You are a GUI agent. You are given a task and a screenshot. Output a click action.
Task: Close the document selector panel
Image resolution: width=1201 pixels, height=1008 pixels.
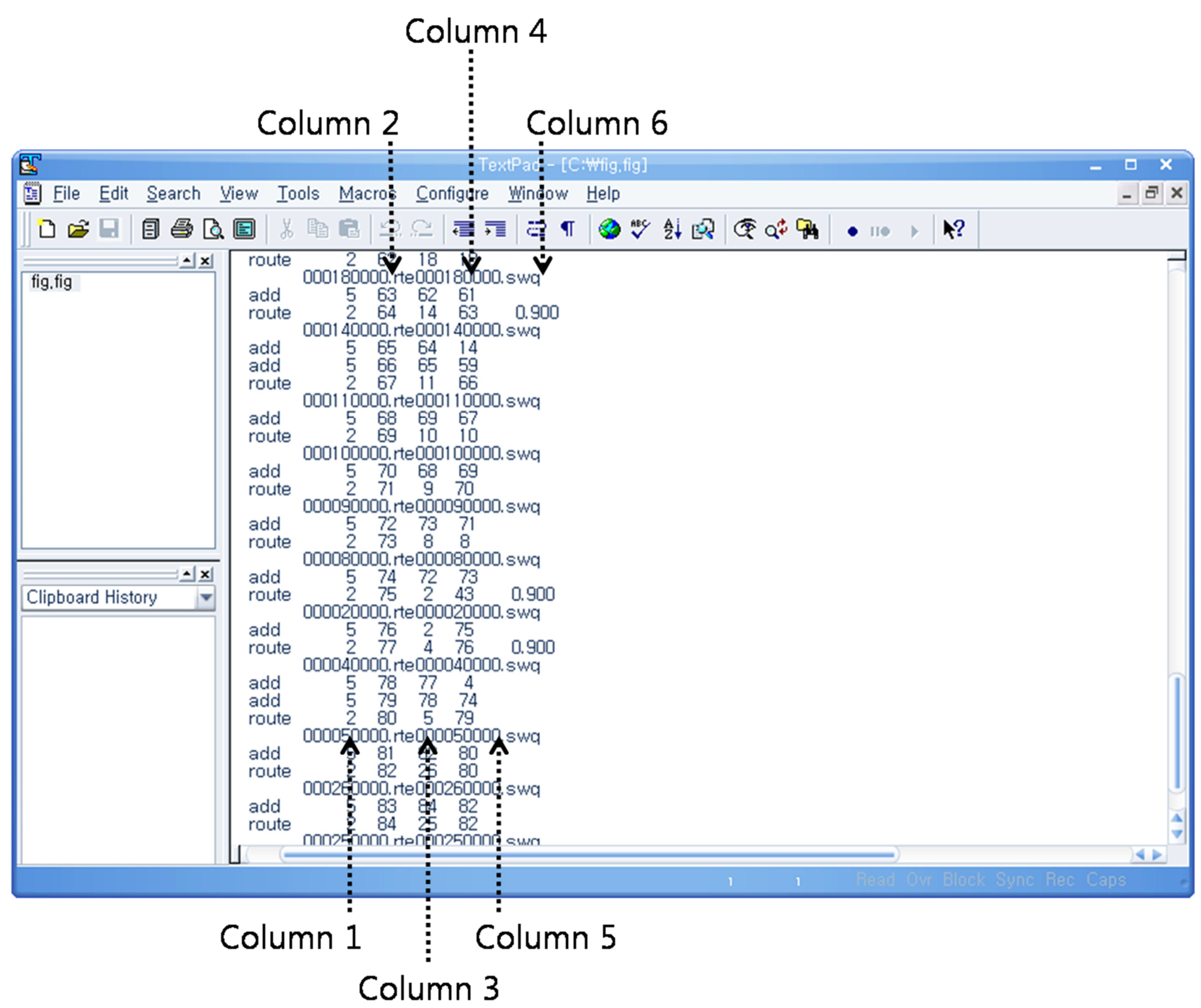(x=206, y=261)
